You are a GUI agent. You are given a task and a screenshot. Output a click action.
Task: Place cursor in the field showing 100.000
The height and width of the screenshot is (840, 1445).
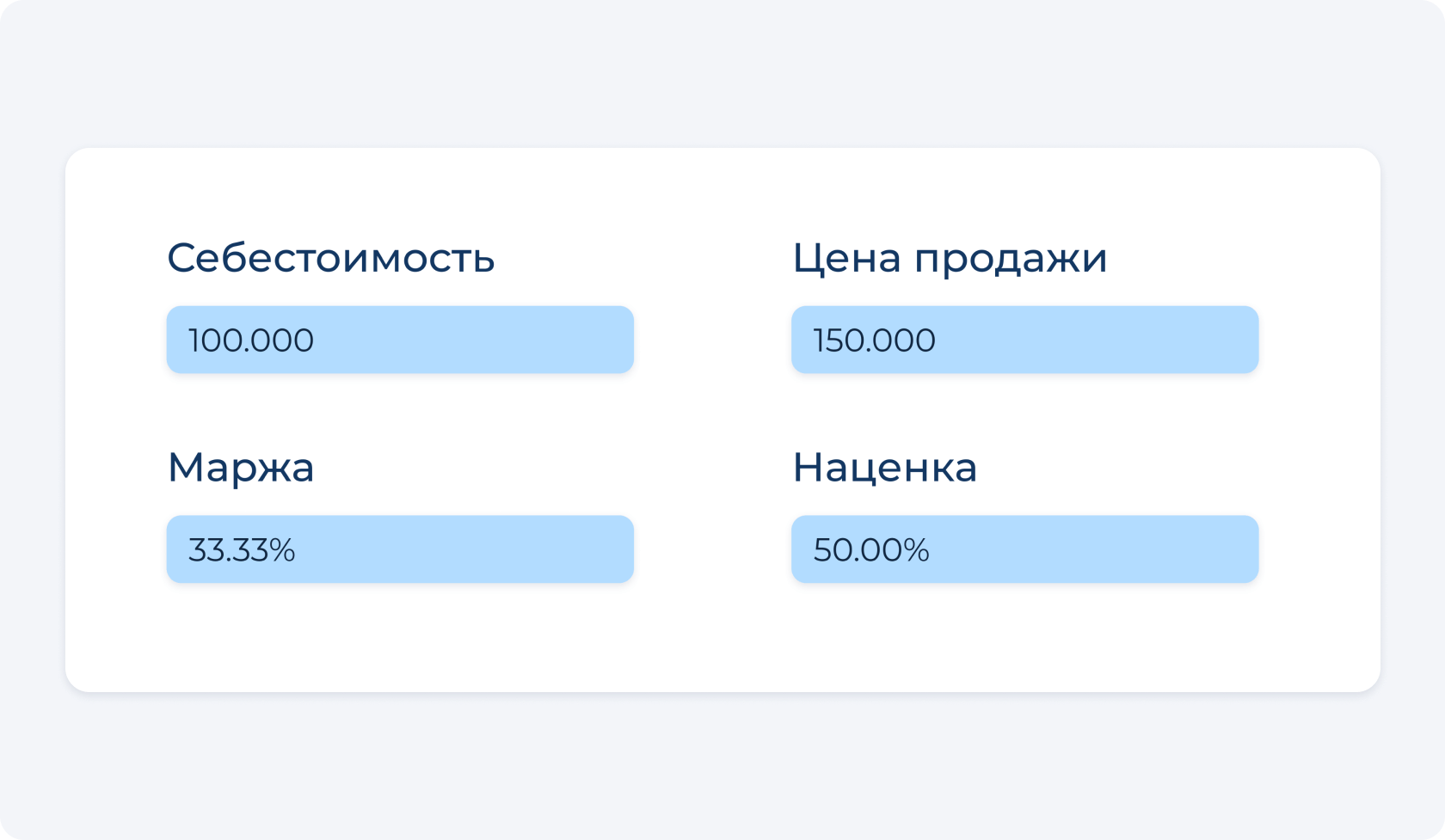400,340
